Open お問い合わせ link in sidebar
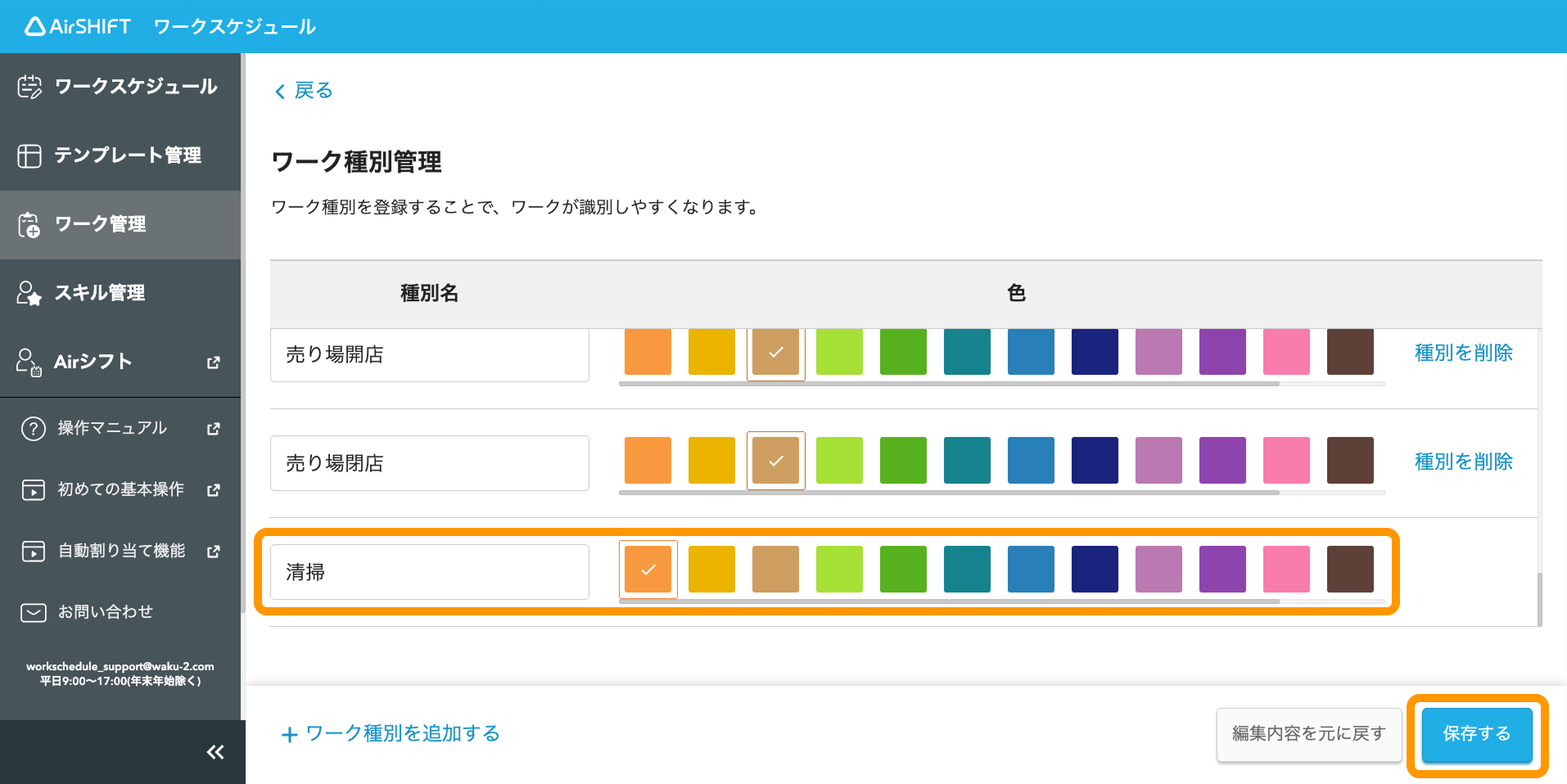 pyautogui.click(x=120, y=612)
